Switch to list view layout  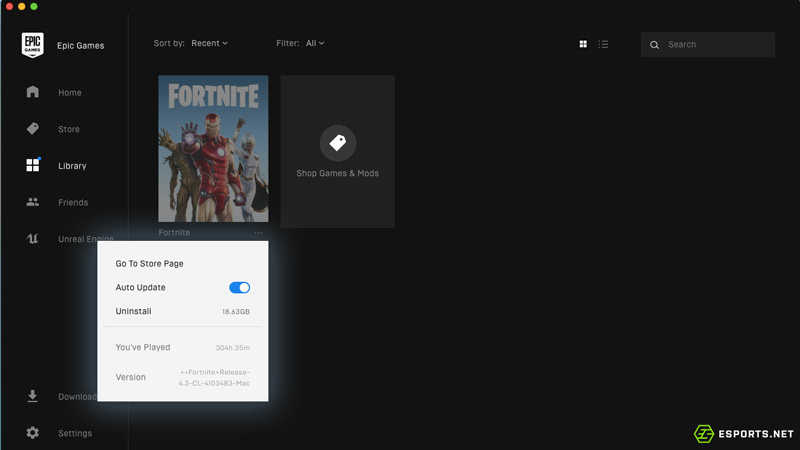click(x=603, y=44)
